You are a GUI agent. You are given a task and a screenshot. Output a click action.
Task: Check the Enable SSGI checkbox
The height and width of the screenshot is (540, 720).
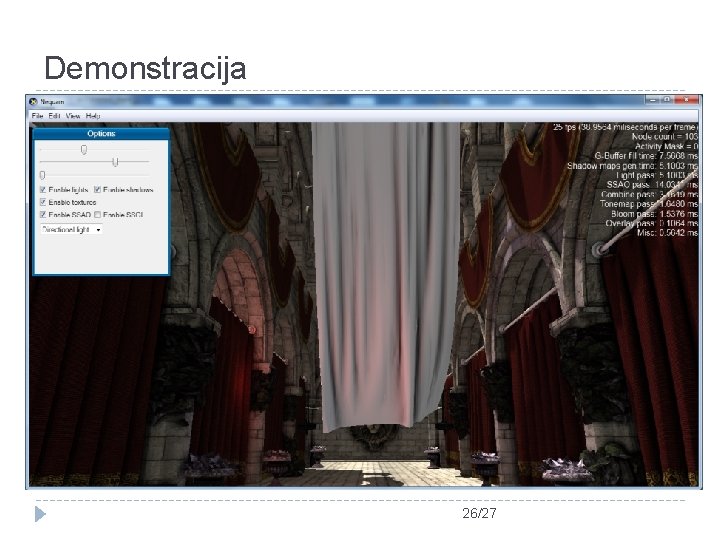tap(97, 214)
